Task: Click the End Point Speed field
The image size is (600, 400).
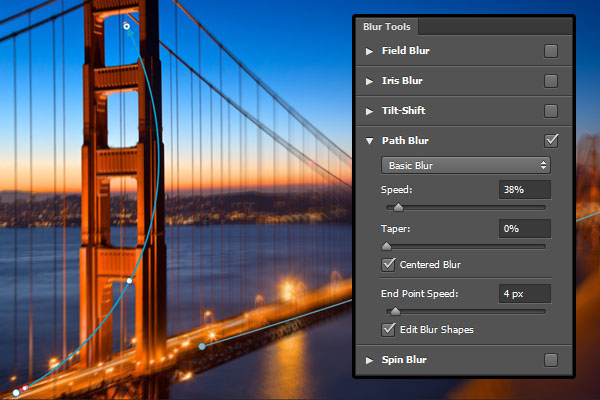Action: click(525, 294)
